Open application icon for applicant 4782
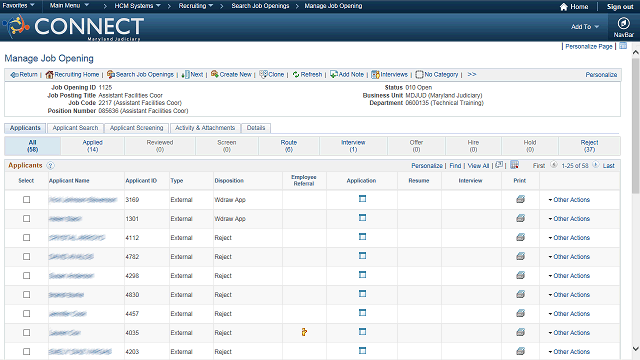 (x=362, y=256)
